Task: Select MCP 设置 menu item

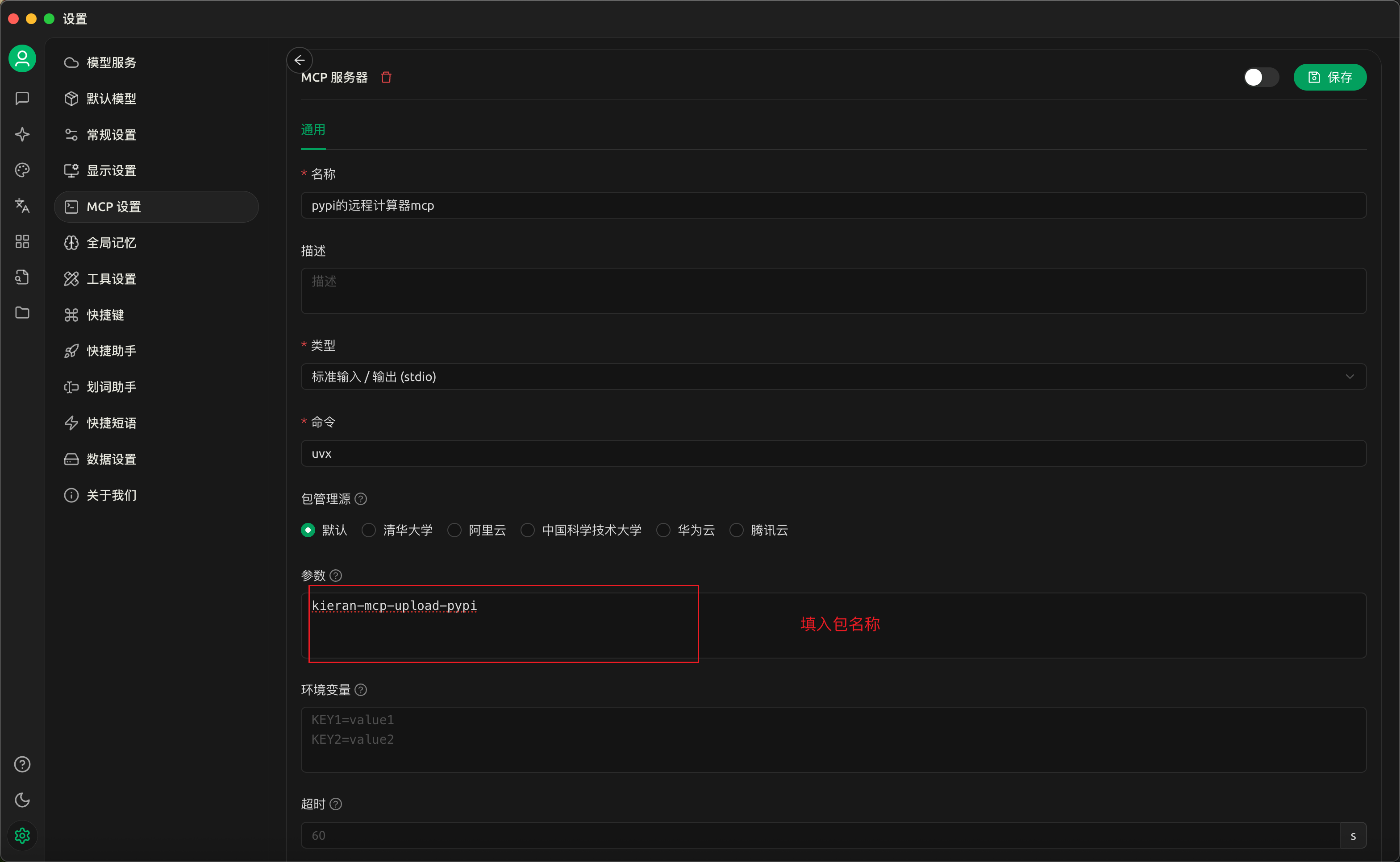Action: [x=156, y=207]
